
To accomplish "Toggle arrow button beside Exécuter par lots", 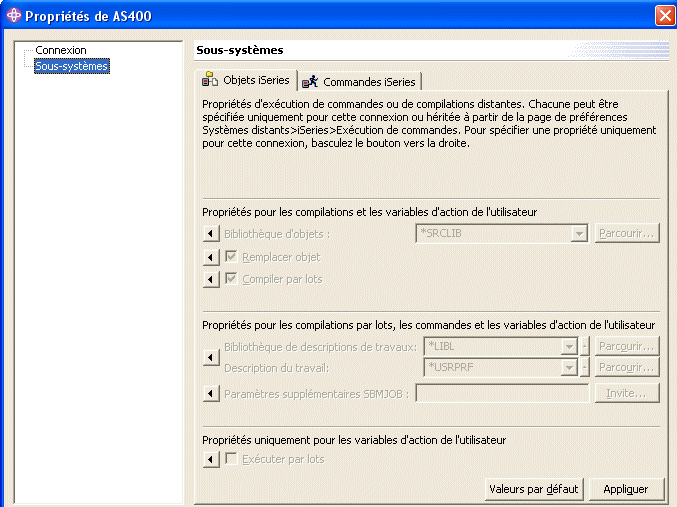I will pyautogui.click(x=211, y=459).
